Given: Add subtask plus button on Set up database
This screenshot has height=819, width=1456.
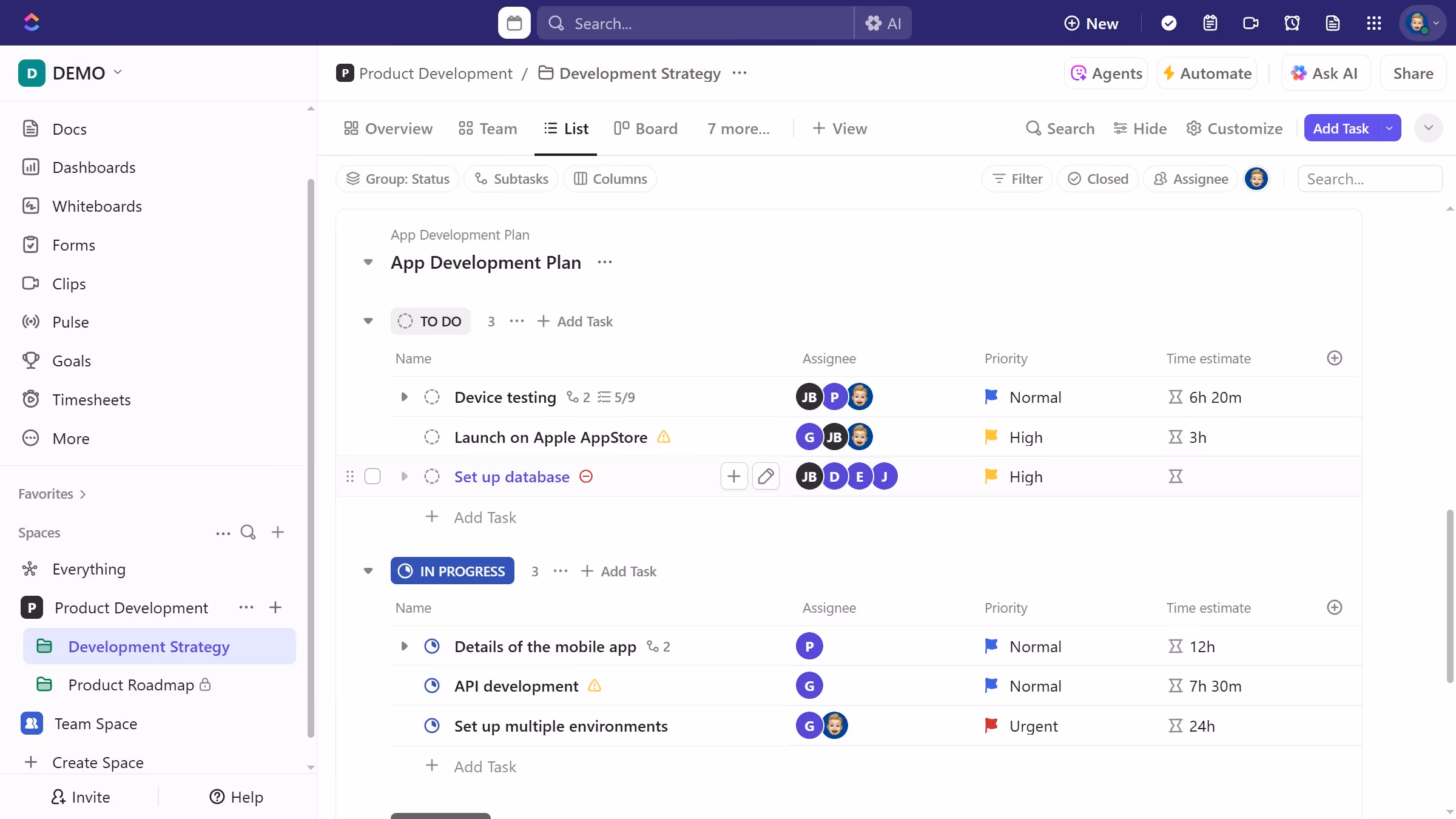Looking at the screenshot, I should (734, 476).
